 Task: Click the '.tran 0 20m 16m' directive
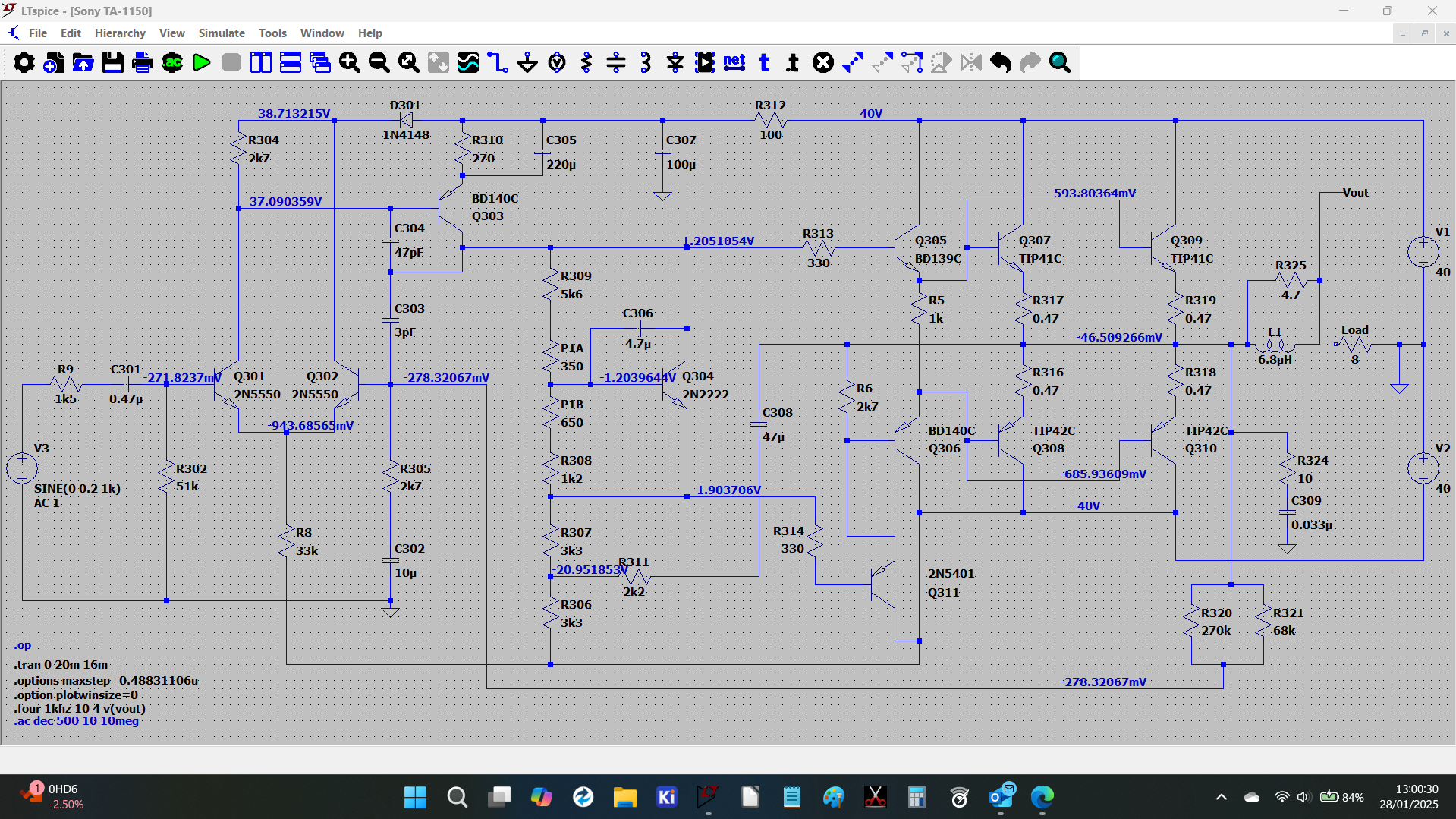[x=61, y=665]
